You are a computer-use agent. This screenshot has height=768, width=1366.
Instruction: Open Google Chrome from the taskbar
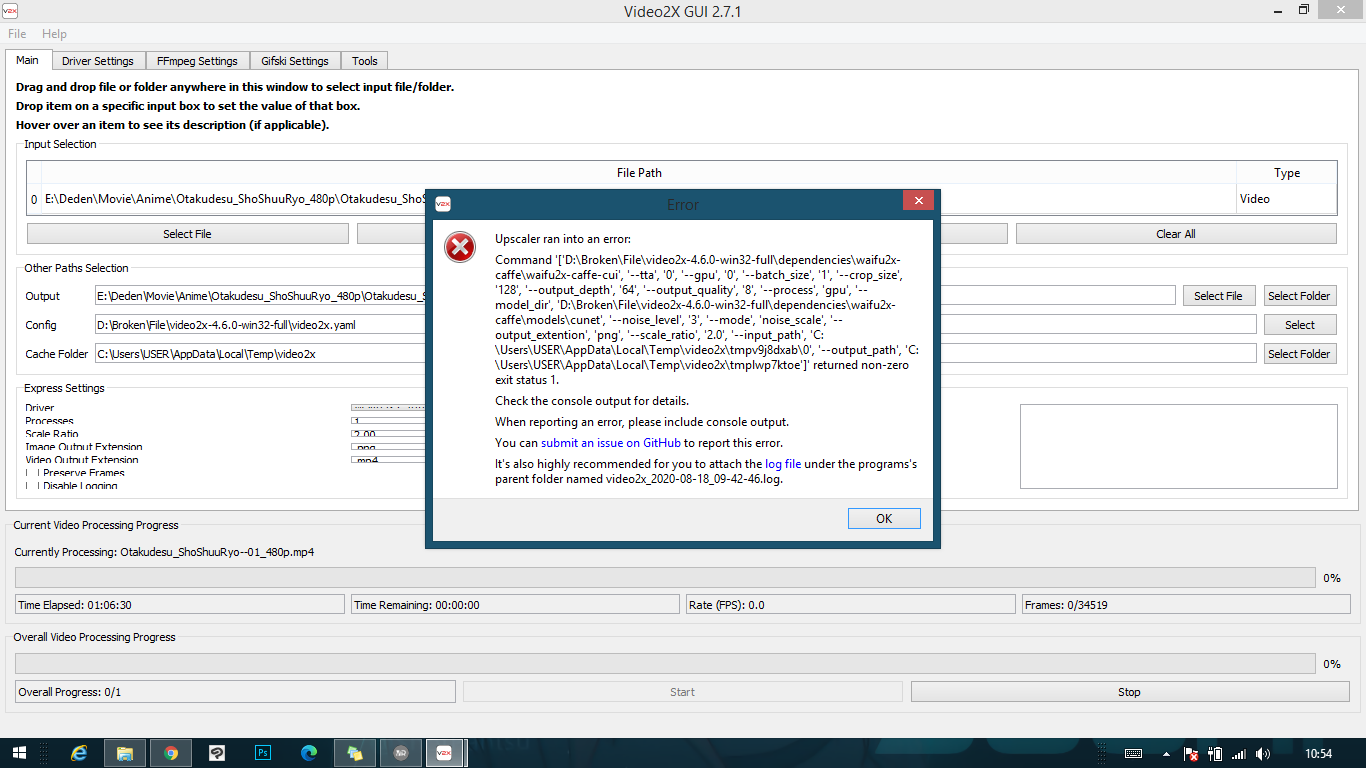[x=170, y=752]
